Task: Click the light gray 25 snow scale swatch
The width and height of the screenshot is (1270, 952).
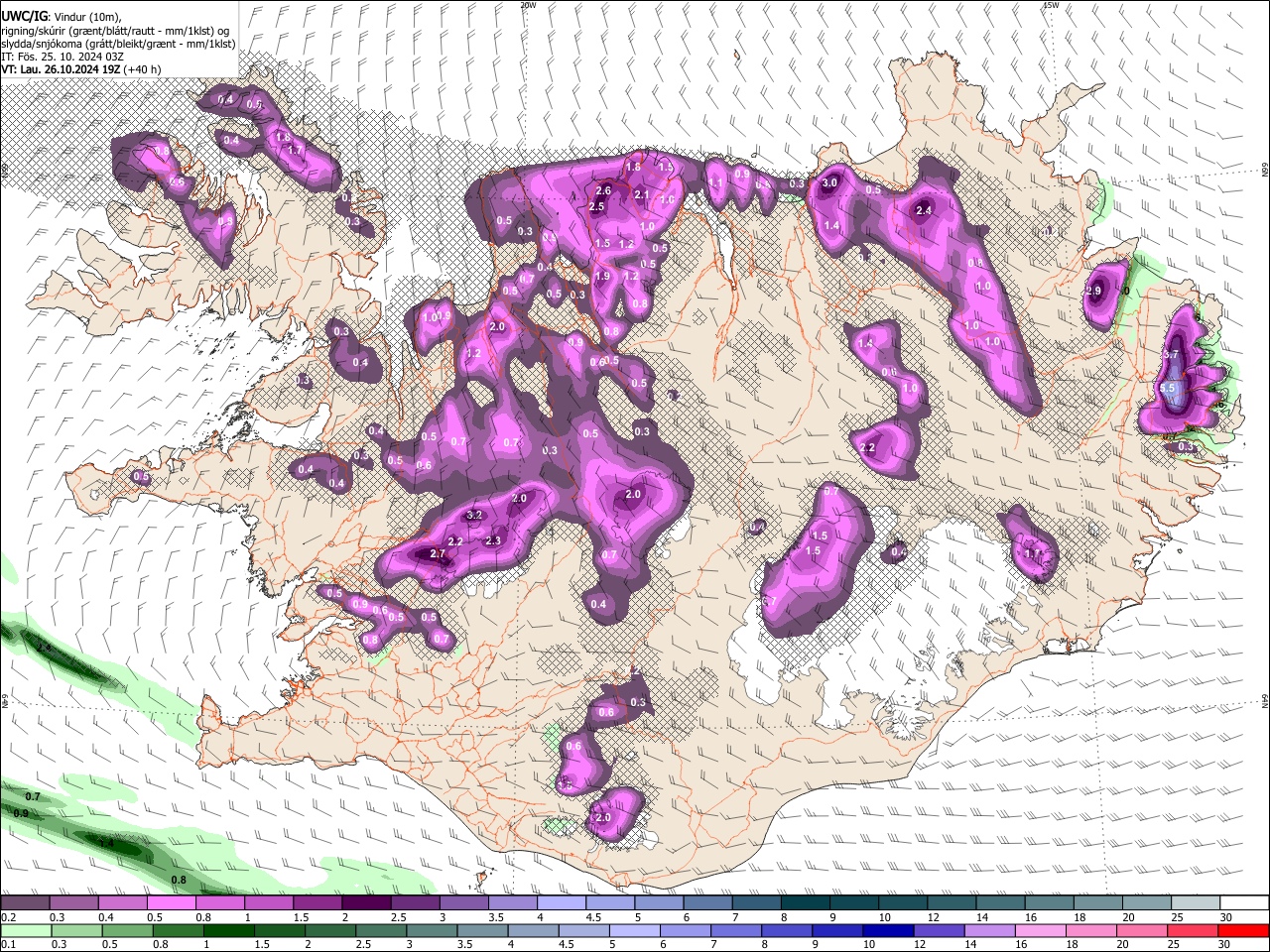Action: click(1196, 903)
